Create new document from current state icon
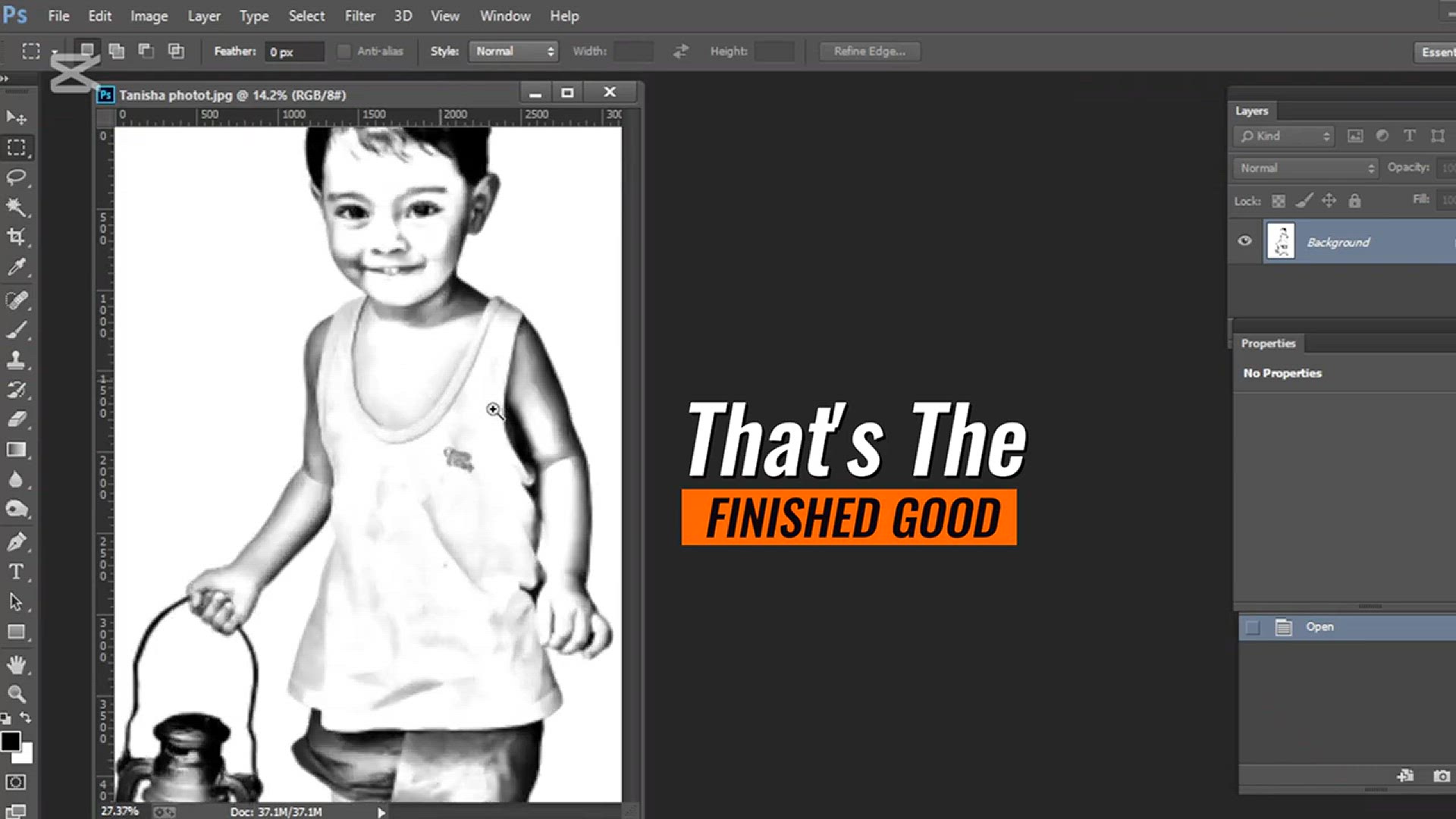The height and width of the screenshot is (819, 1456). [1405, 776]
